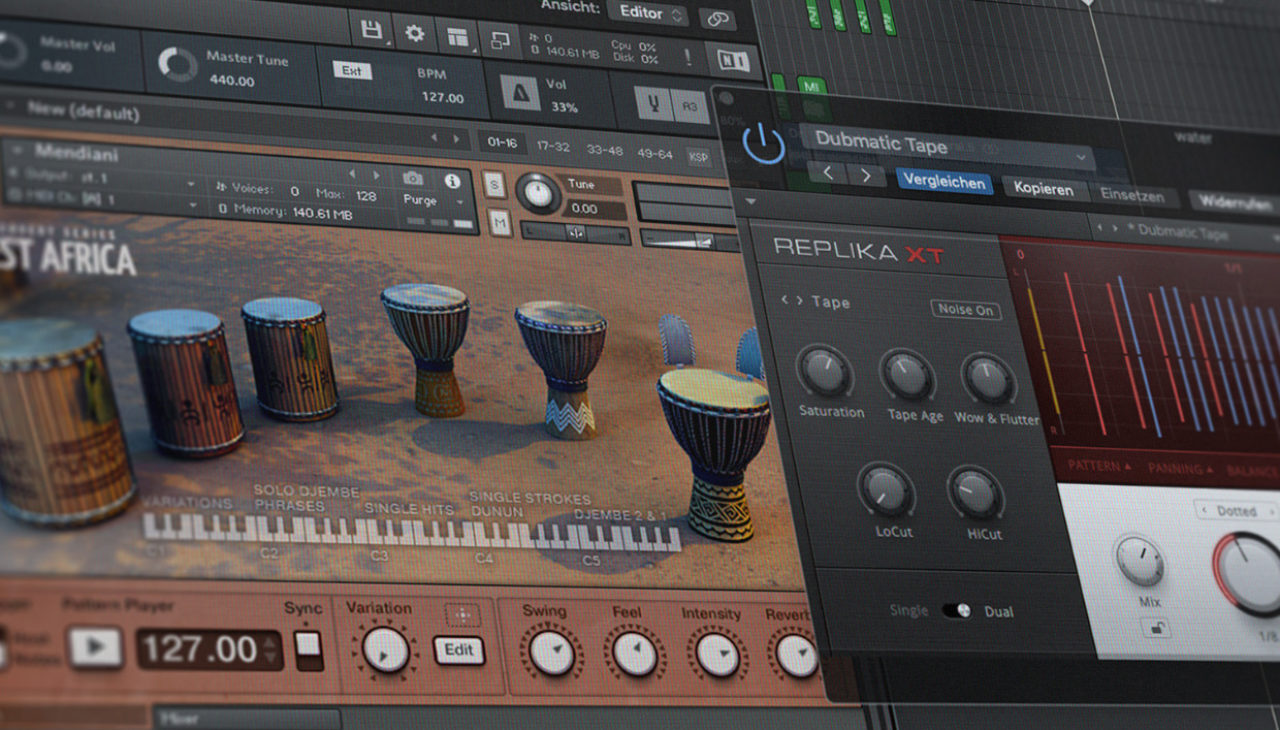Click the Vergleichen button

pos(944,184)
